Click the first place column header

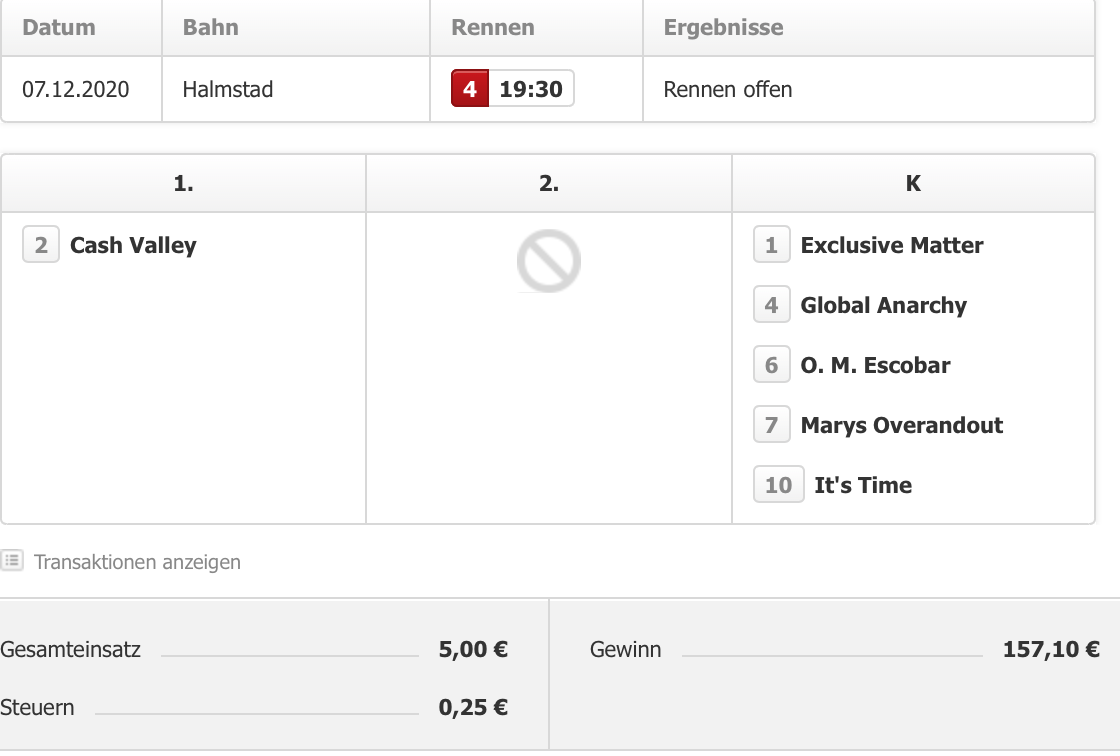pyautogui.click(x=184, y=184)
